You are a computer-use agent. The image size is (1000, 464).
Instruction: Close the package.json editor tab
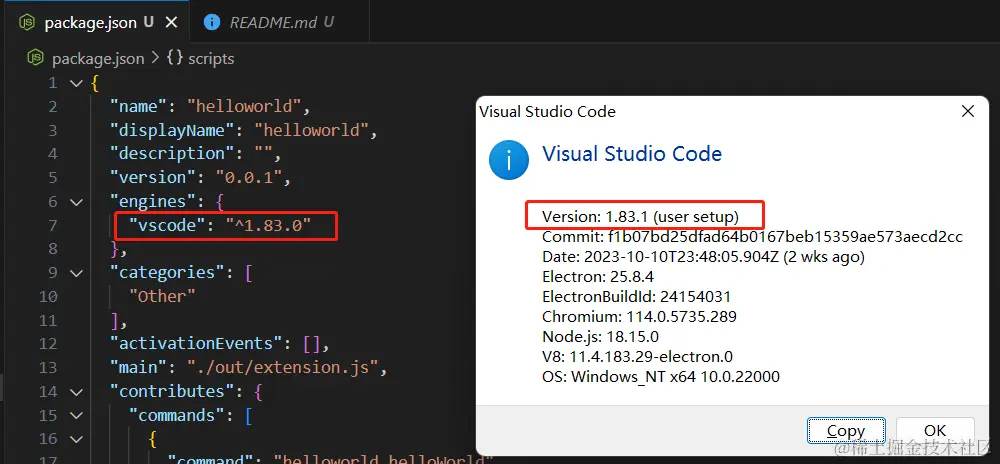point(171,22)
